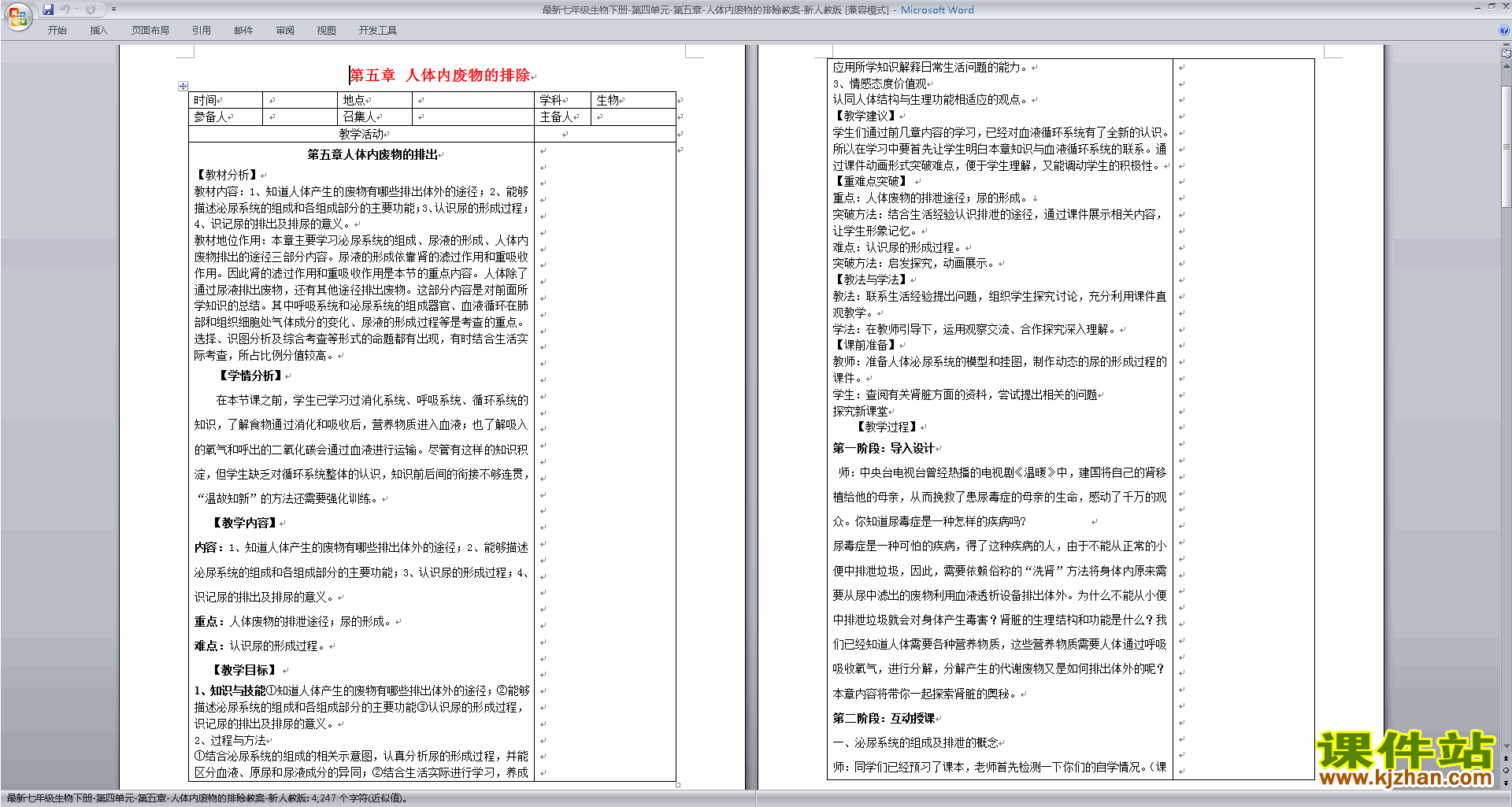
Task: Undo the last action
Action: click(x=65, y=9)
